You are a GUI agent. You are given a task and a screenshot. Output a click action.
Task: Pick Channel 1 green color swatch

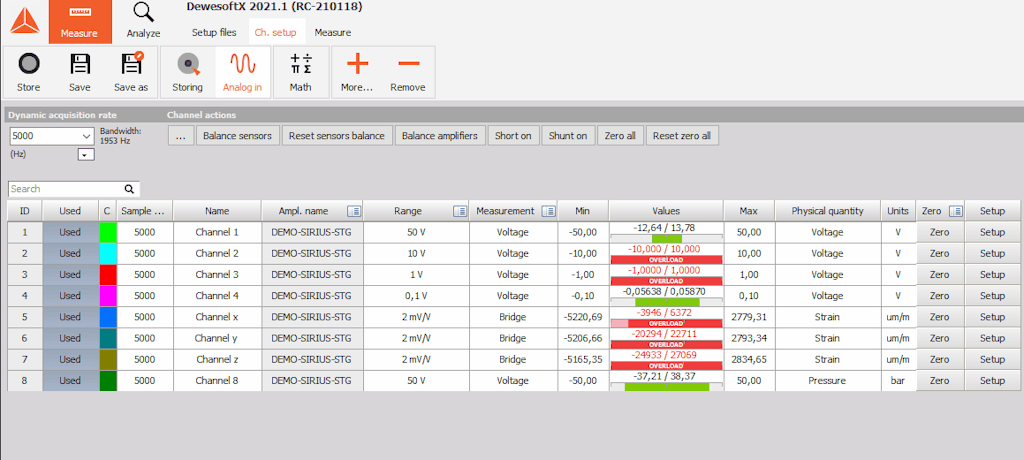[x=108, y=232]
